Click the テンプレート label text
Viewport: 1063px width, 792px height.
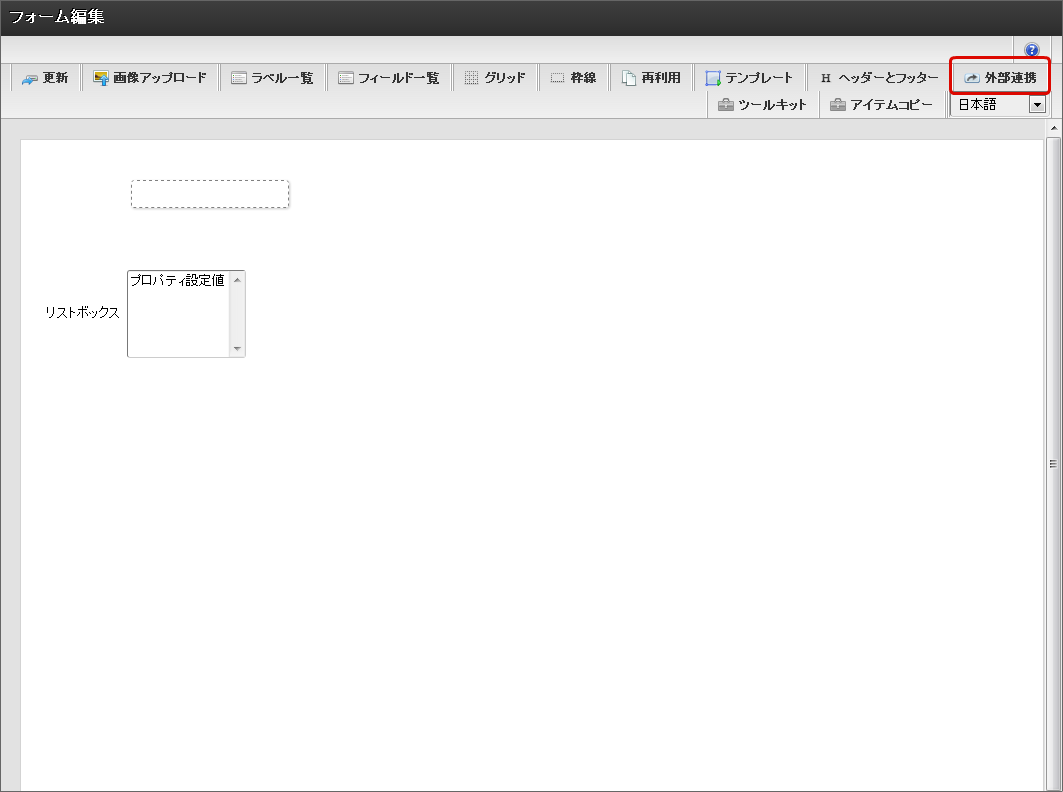coord(759,78)
